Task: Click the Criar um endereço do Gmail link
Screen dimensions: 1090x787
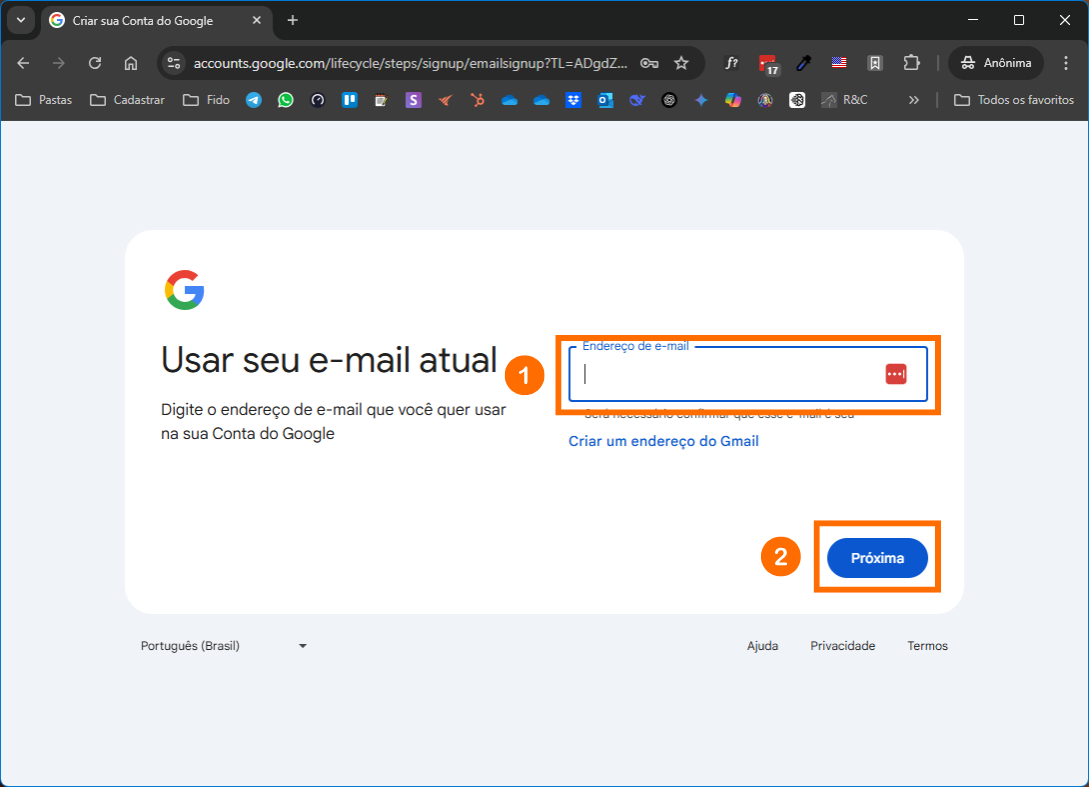Action: [663, 441]
